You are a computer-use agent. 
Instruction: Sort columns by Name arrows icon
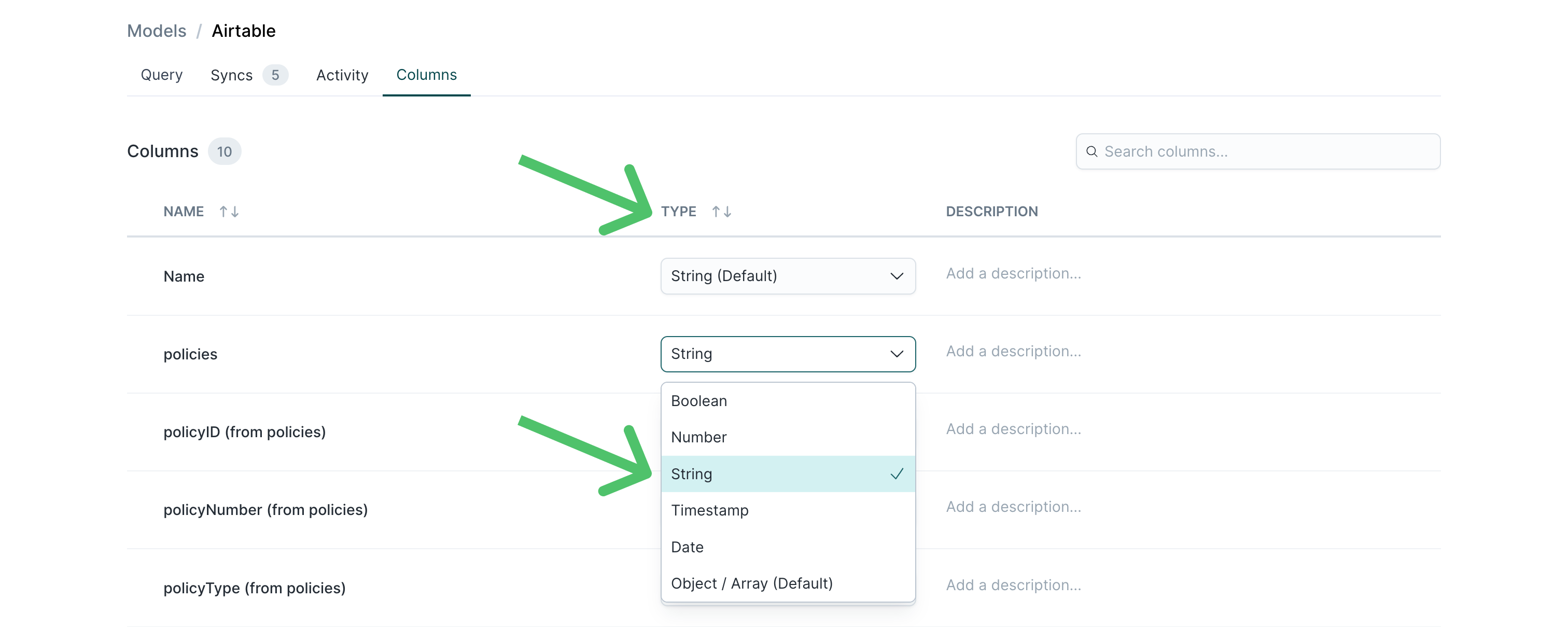click(x=229, y=211)
